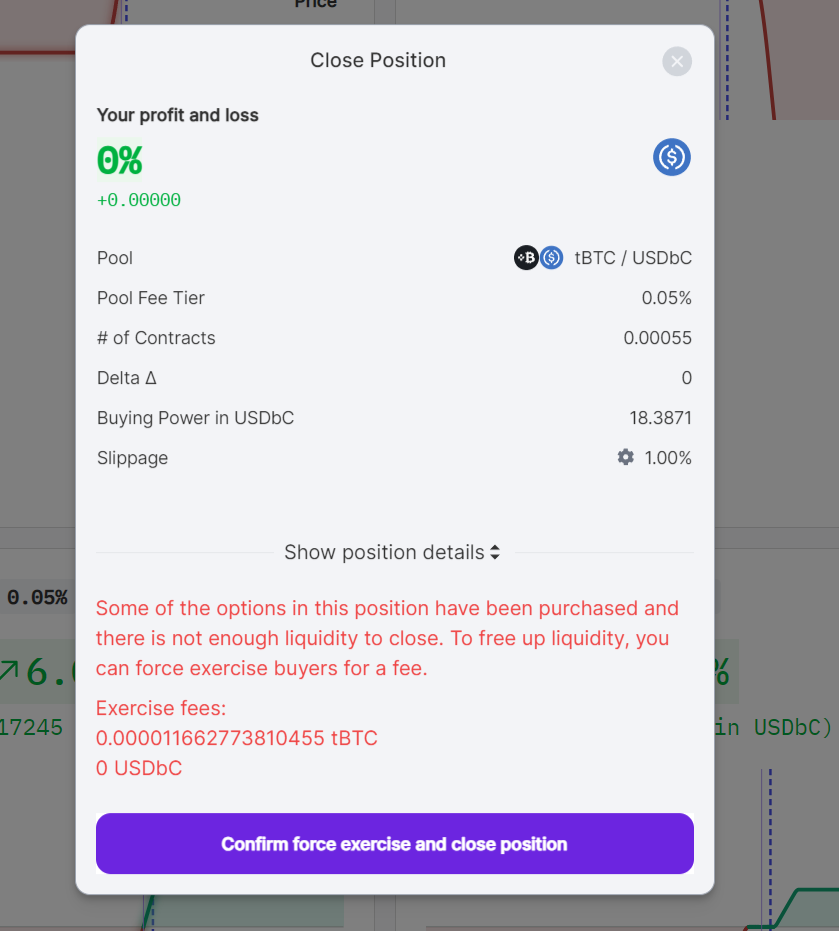Click the 1.00% slippage value
This screenshot has width=839, height=931.
[668, 458]
